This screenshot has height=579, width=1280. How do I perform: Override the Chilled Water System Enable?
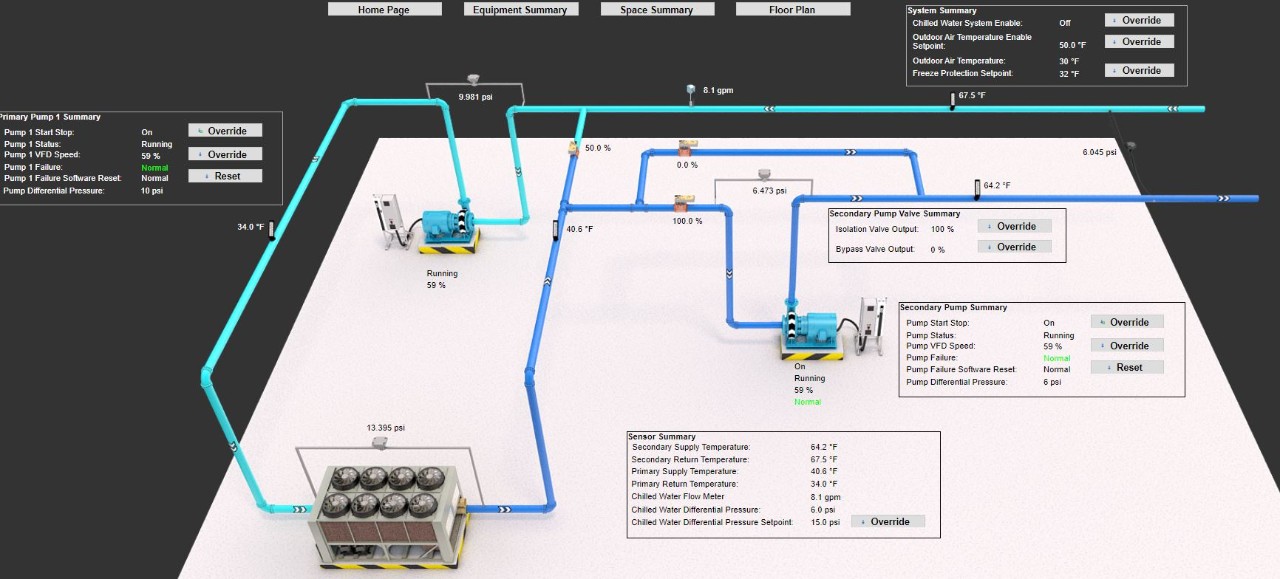(1139, 20)
